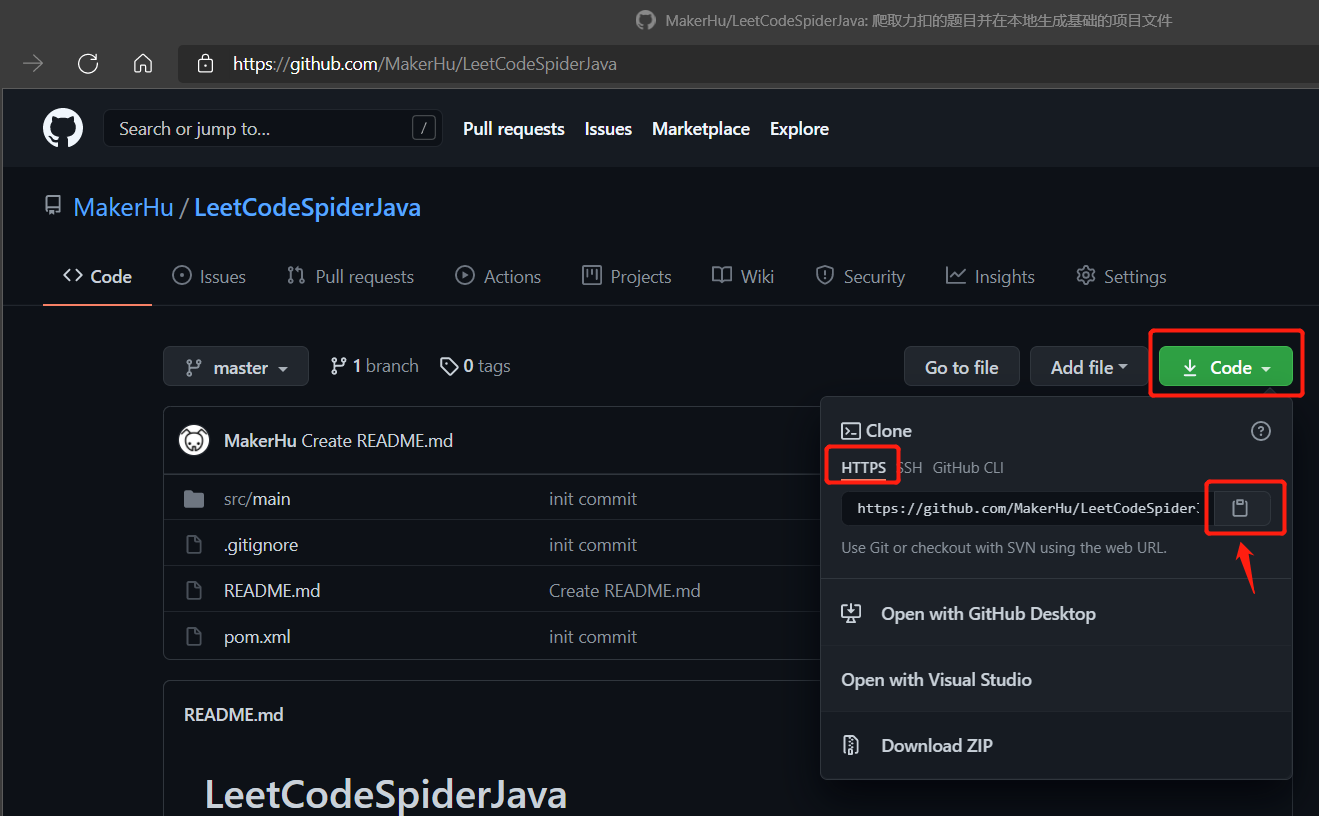
Task: Switch to the Actions tab
Action: pos(498,277)
